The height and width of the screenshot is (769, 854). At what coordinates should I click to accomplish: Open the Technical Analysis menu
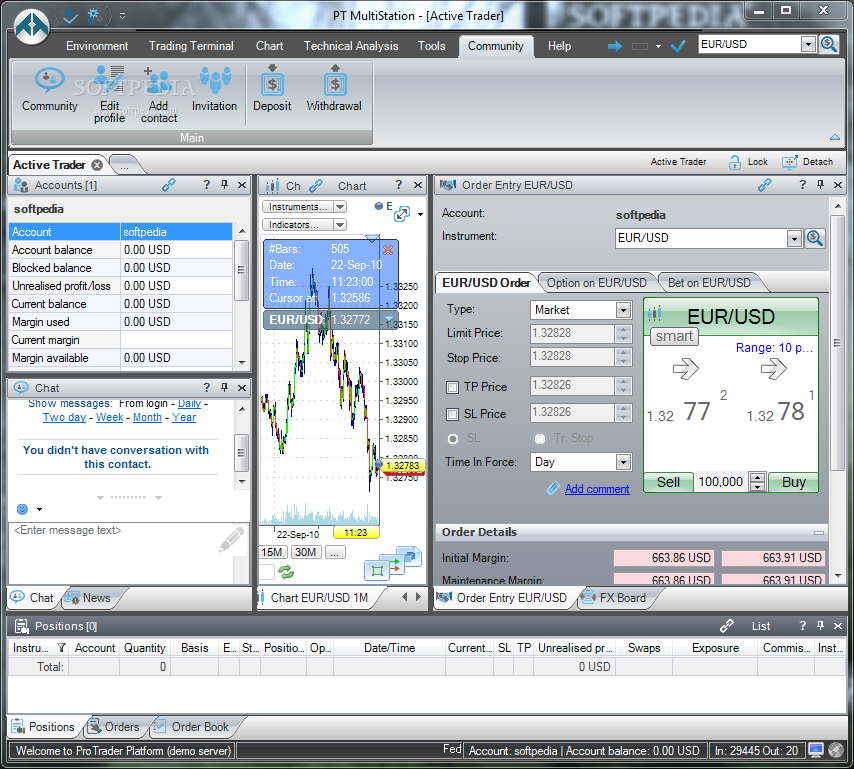coord(351,46)
